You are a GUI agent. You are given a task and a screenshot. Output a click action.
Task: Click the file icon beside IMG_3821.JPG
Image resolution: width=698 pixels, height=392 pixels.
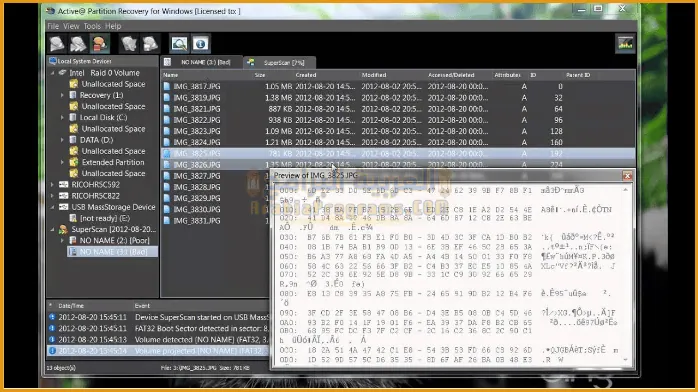click(167, 109)
